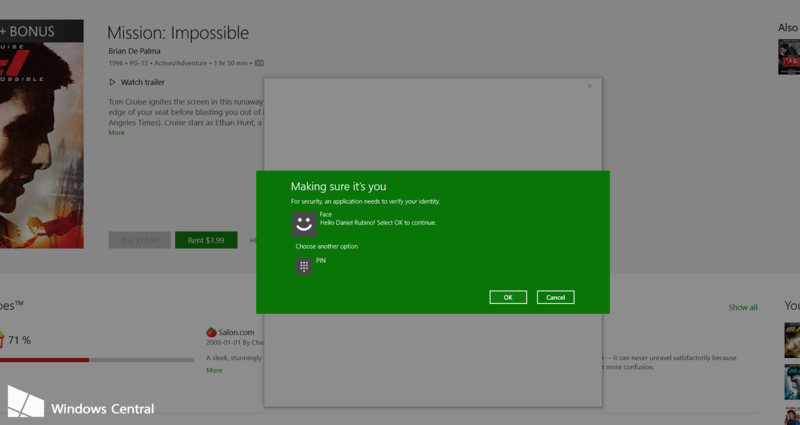Expand Salon.com review with More link
Viewport: 800px width, 425px height.
pyautogui.click(x=214, y=370)
